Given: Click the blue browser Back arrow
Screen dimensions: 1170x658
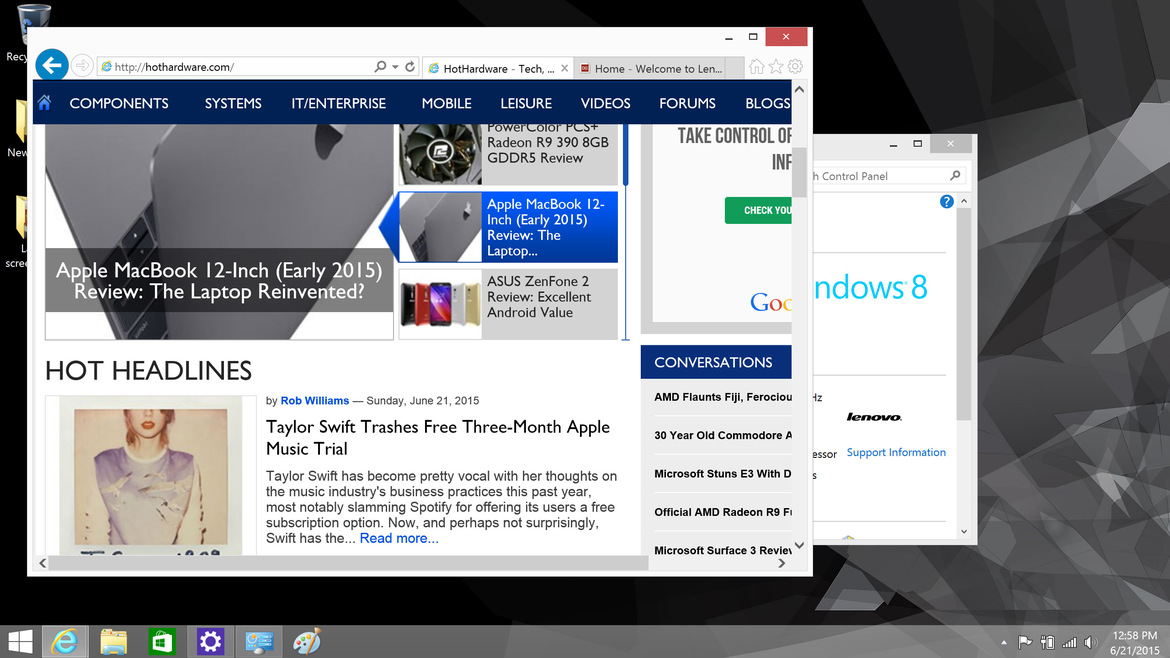Looking at the screenshot, I should 51,66.
